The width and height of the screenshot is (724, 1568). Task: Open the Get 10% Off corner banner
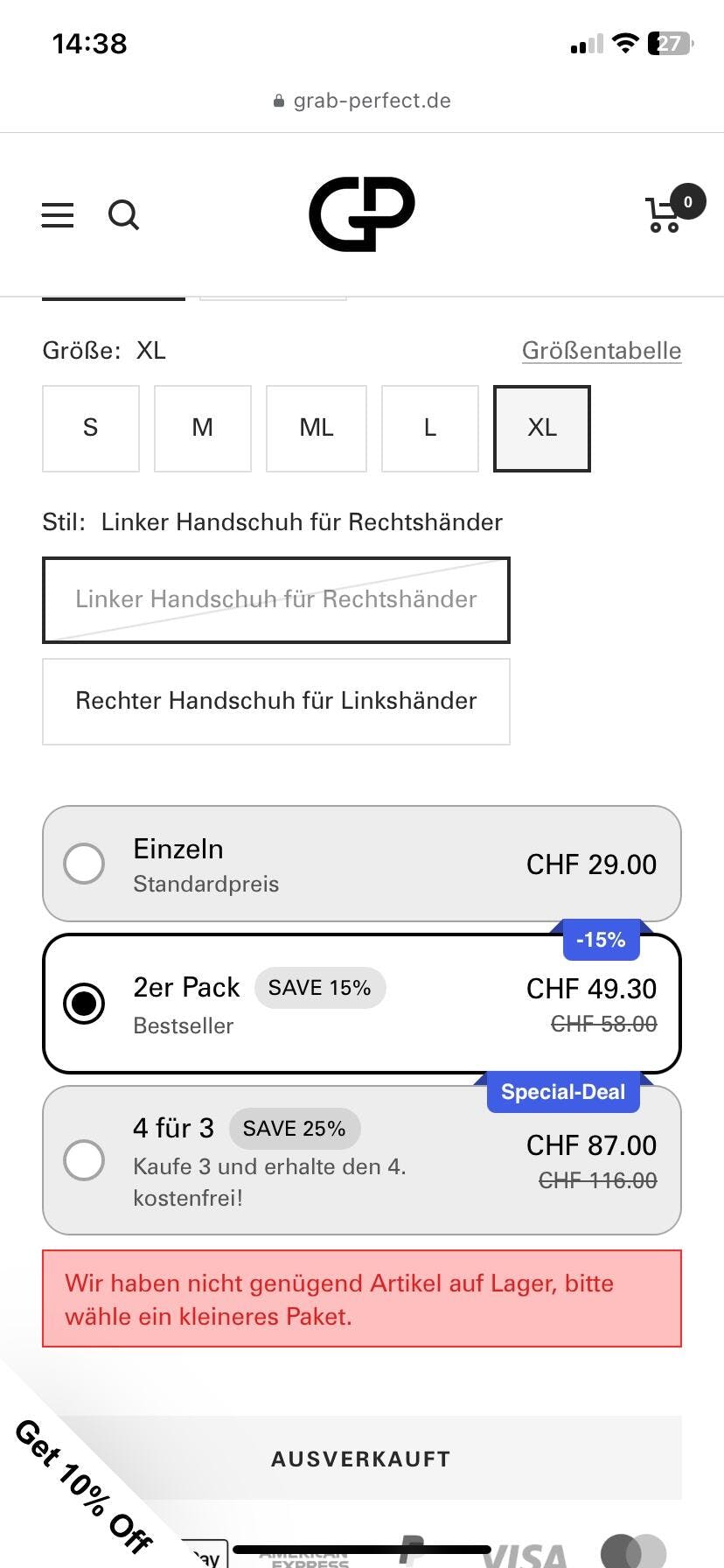coord(80,1486)
